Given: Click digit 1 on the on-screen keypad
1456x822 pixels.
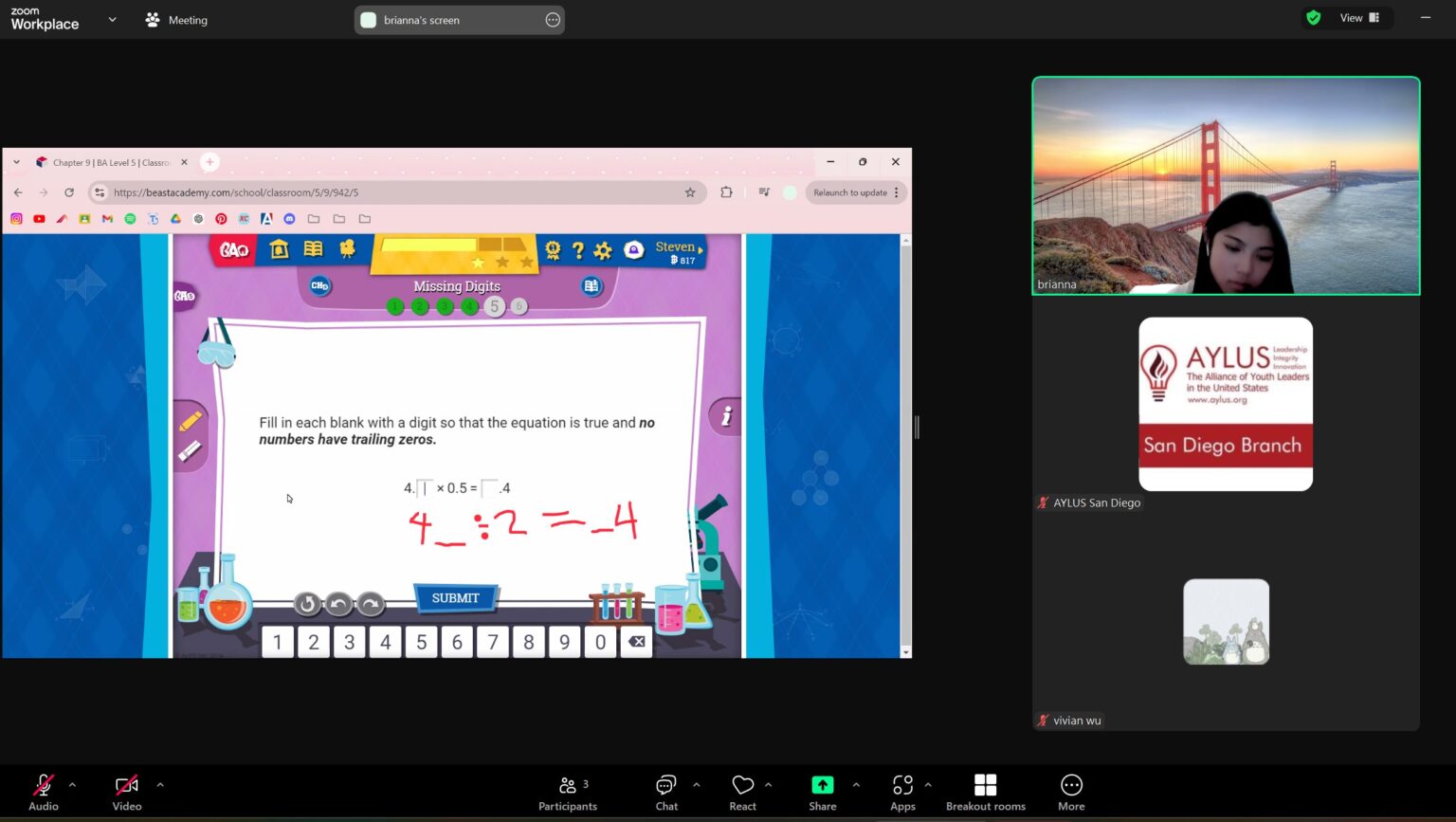Looking at the screenshot, I should pos(278,643).
